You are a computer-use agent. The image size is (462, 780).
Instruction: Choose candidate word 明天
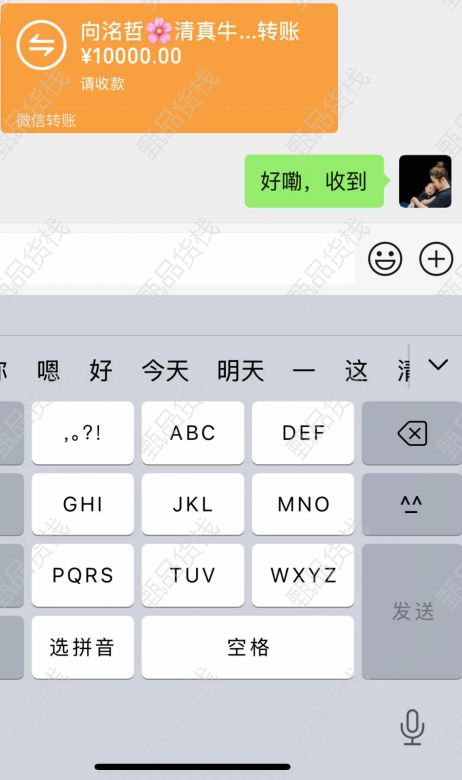(x=240, y=371)
